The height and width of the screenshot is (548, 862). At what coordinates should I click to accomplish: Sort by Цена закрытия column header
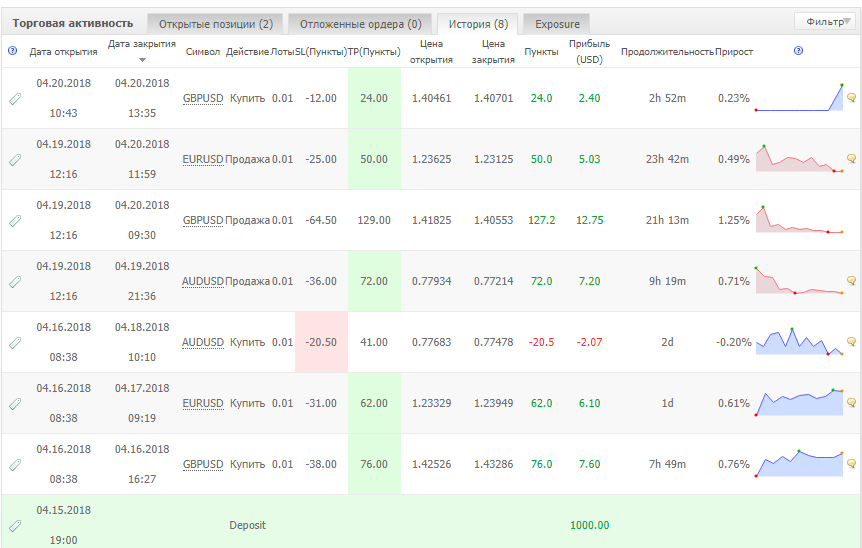(x=493, y=52)
